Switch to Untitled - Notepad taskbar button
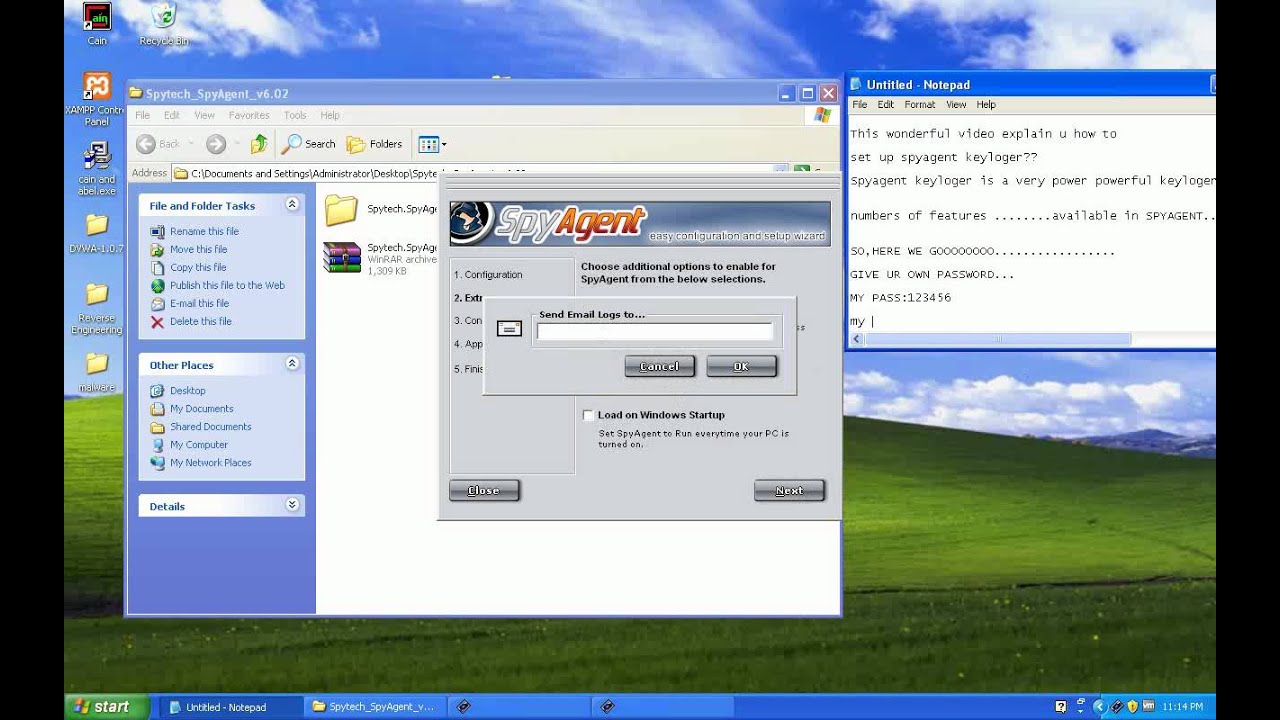Image resolution: width=1280 pixels, height=720 pixels. coord(230,706)
